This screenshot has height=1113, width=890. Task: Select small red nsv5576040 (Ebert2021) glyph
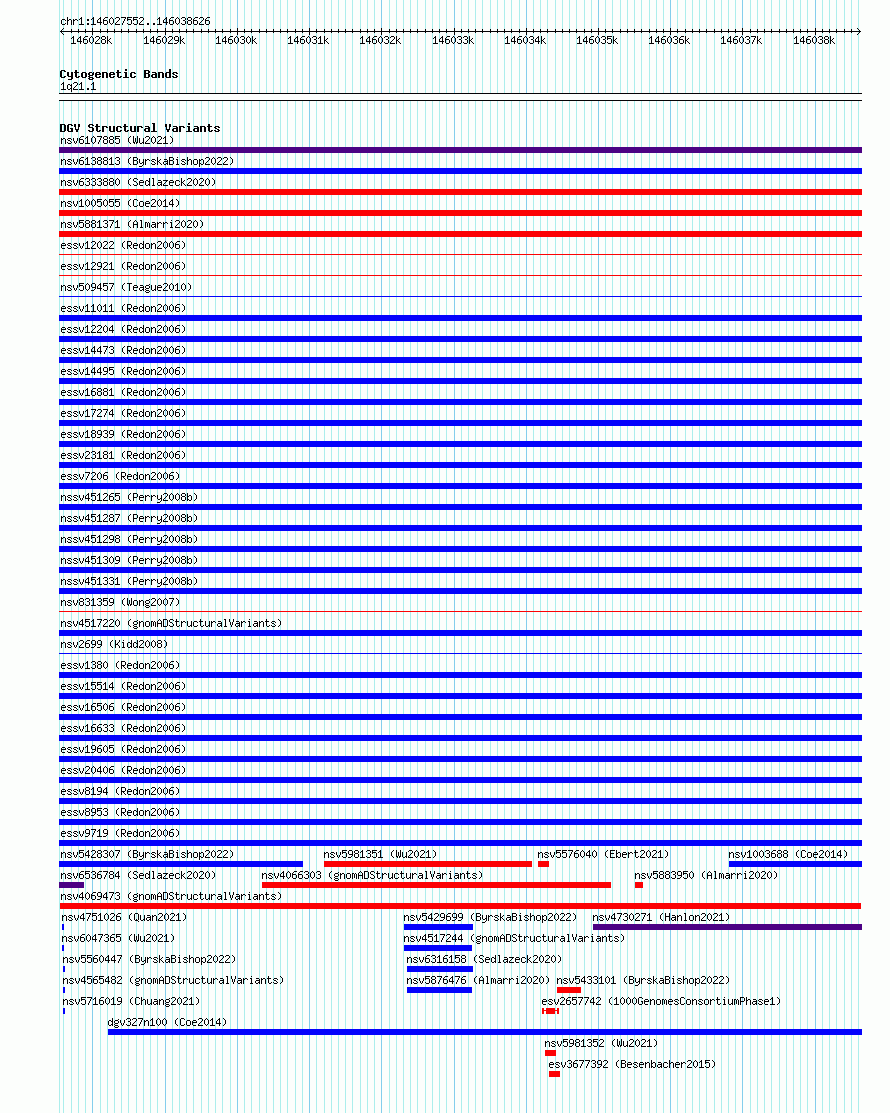tap(544, 864)
